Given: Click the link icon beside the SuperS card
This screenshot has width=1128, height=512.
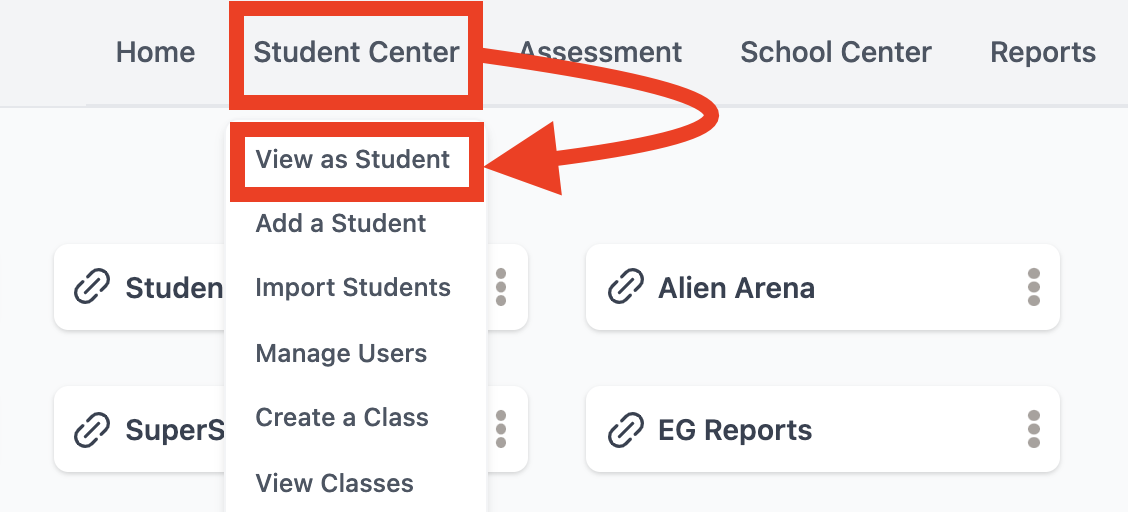Looking at the screenshot, I should [x=92, y=429].
